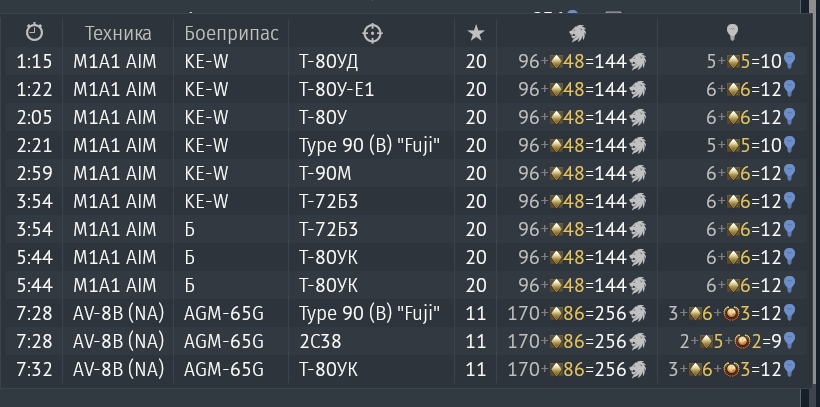The height and width of the screenshot is (407, 820).
Task: Sort by the Техника column header
Action: click(x=118, y=33)
